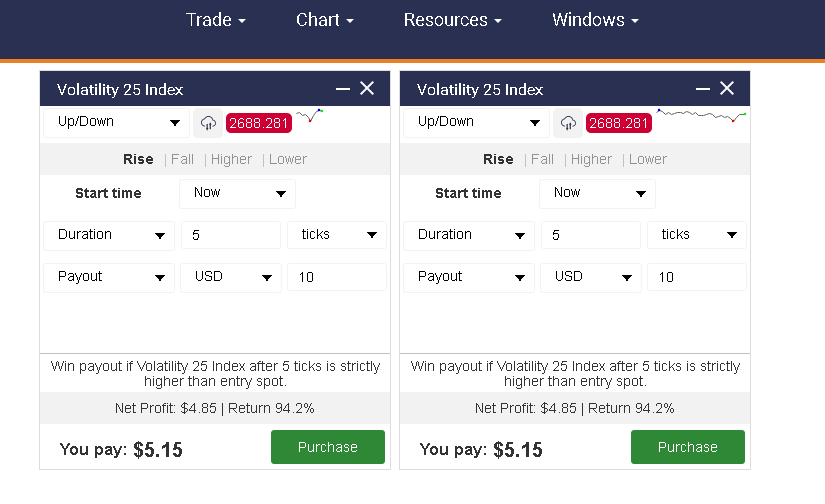The height and width of the screenshot is (504, 825).
Task: Choose Lower contract type in left panel
Action: tap(288, 159)
